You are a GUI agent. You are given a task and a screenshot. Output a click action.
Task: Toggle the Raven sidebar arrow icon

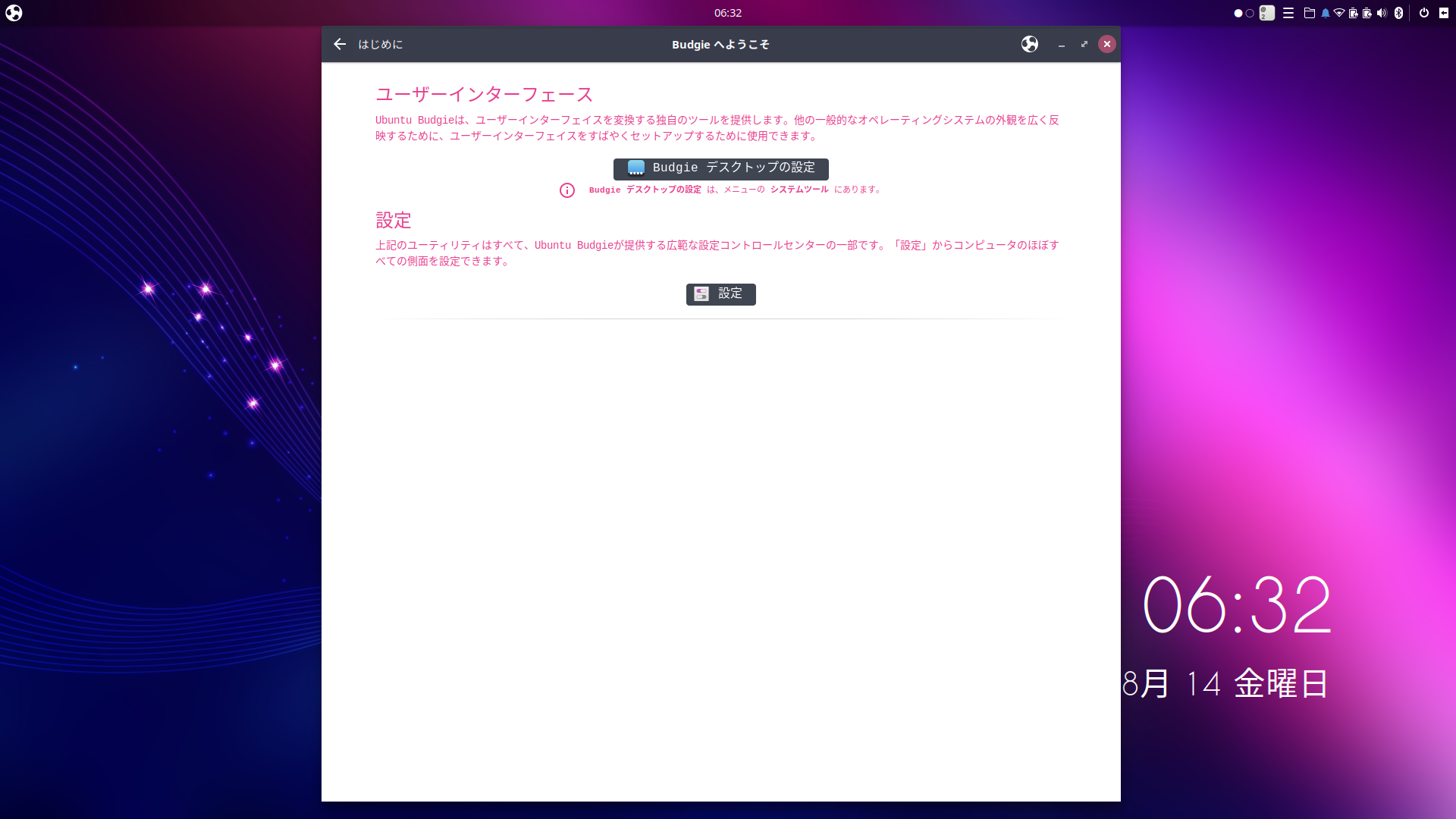pyautogui.click(x=1444, y=13)
